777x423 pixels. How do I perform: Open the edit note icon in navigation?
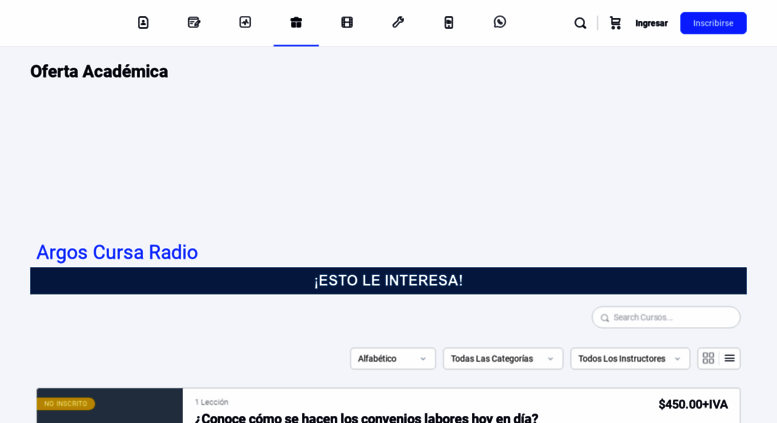pos(194,22)
